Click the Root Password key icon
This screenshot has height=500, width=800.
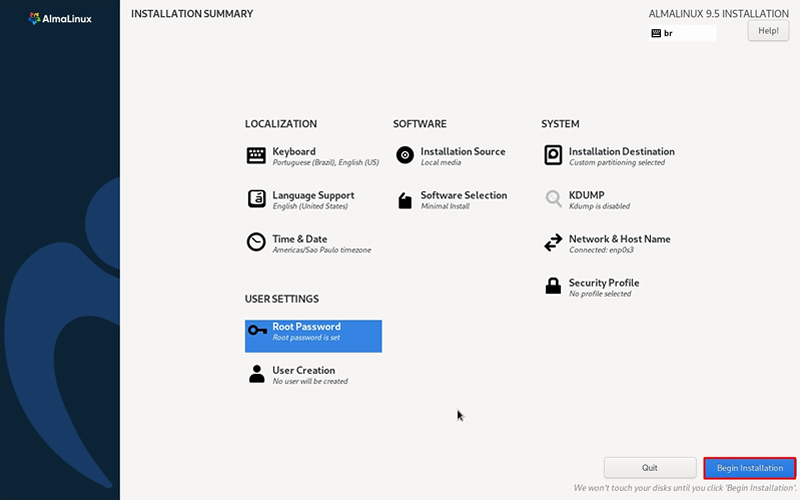[x=258, y=331]
